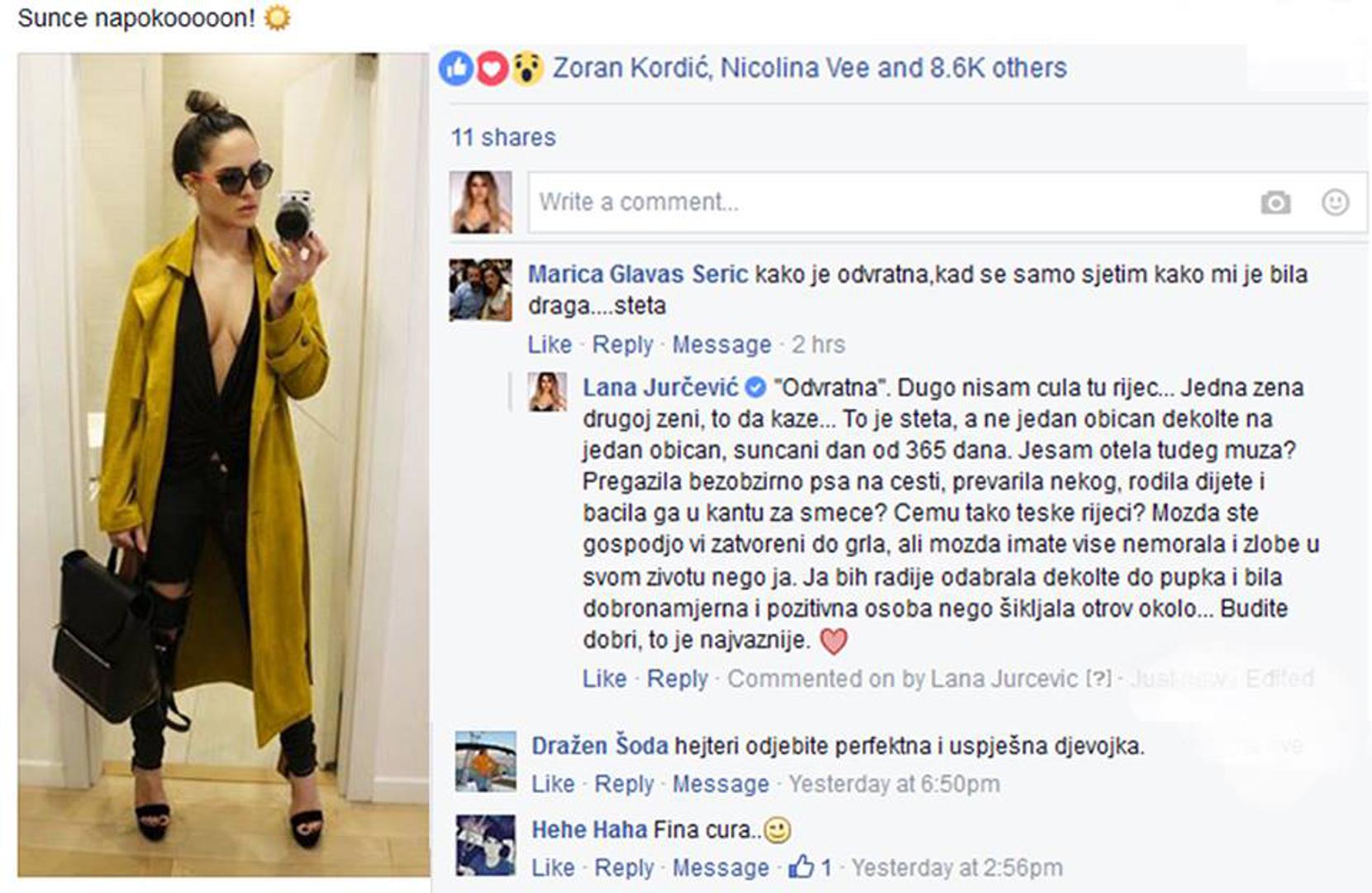Click the camera icon in comment box

[x=1274, y=203]
